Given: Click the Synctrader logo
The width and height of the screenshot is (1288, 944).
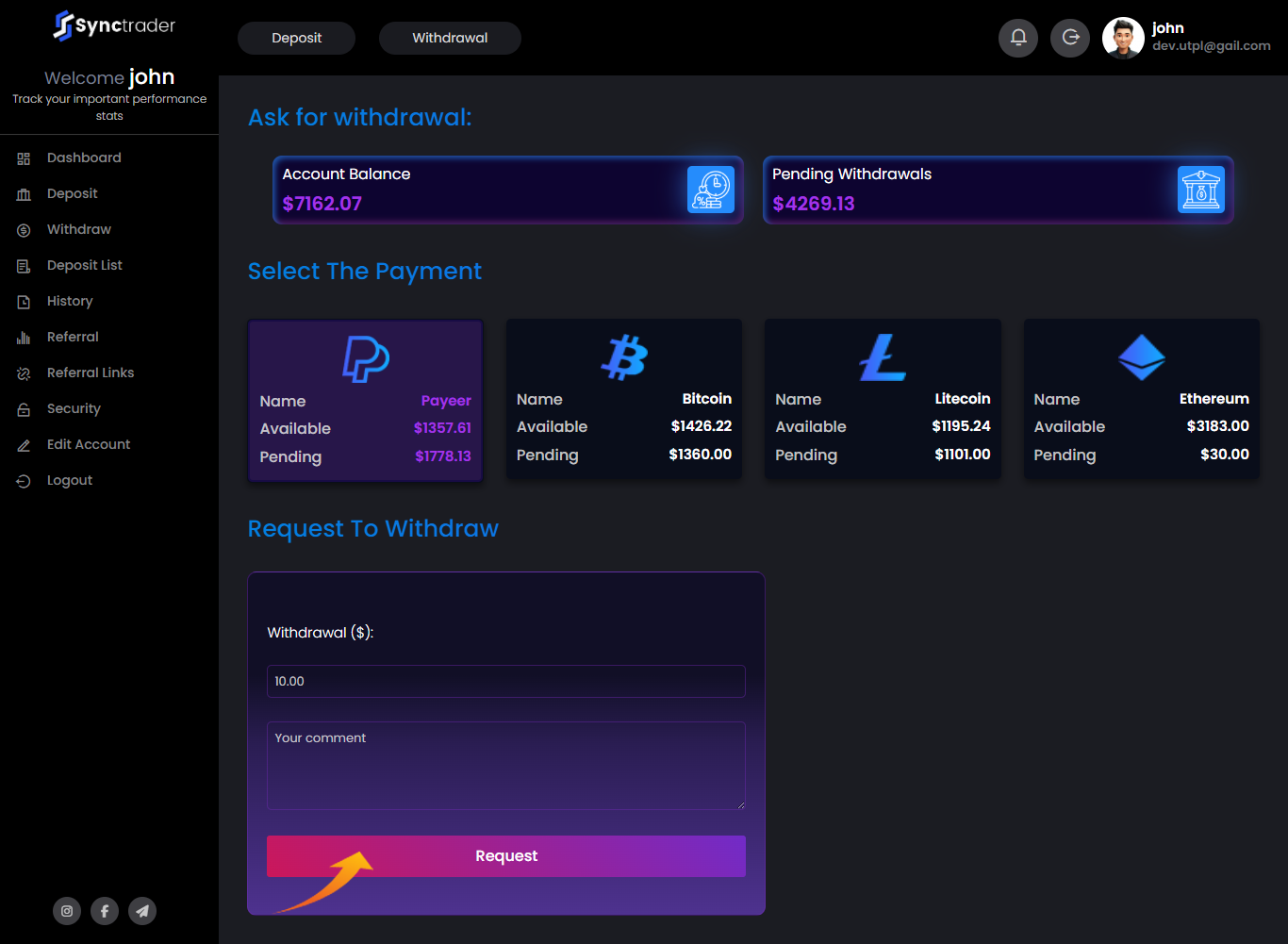Looking at the screenshot, I should pyautogui.click(x=114, y=25).
